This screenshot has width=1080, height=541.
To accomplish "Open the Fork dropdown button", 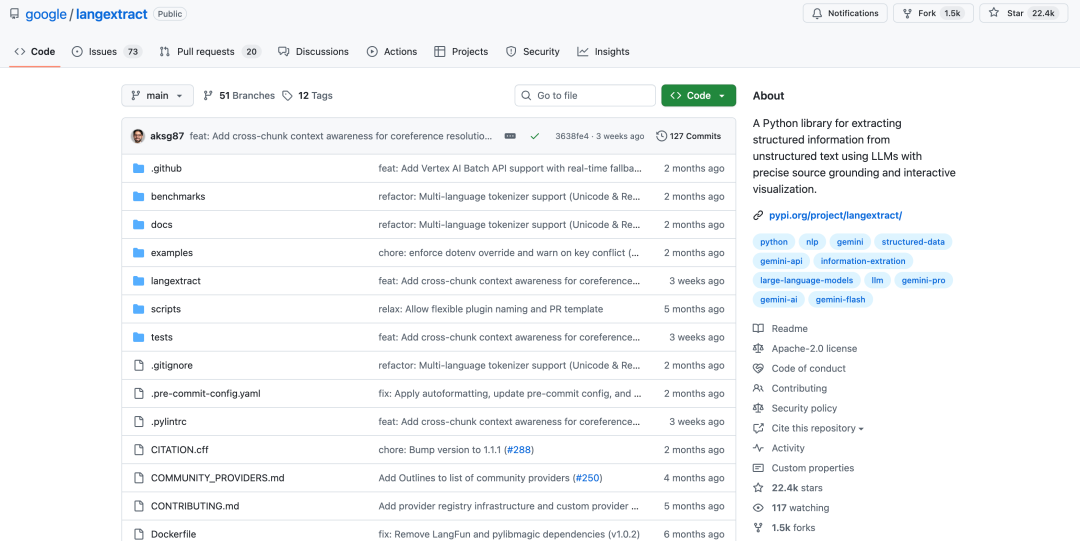I will 932,14.
